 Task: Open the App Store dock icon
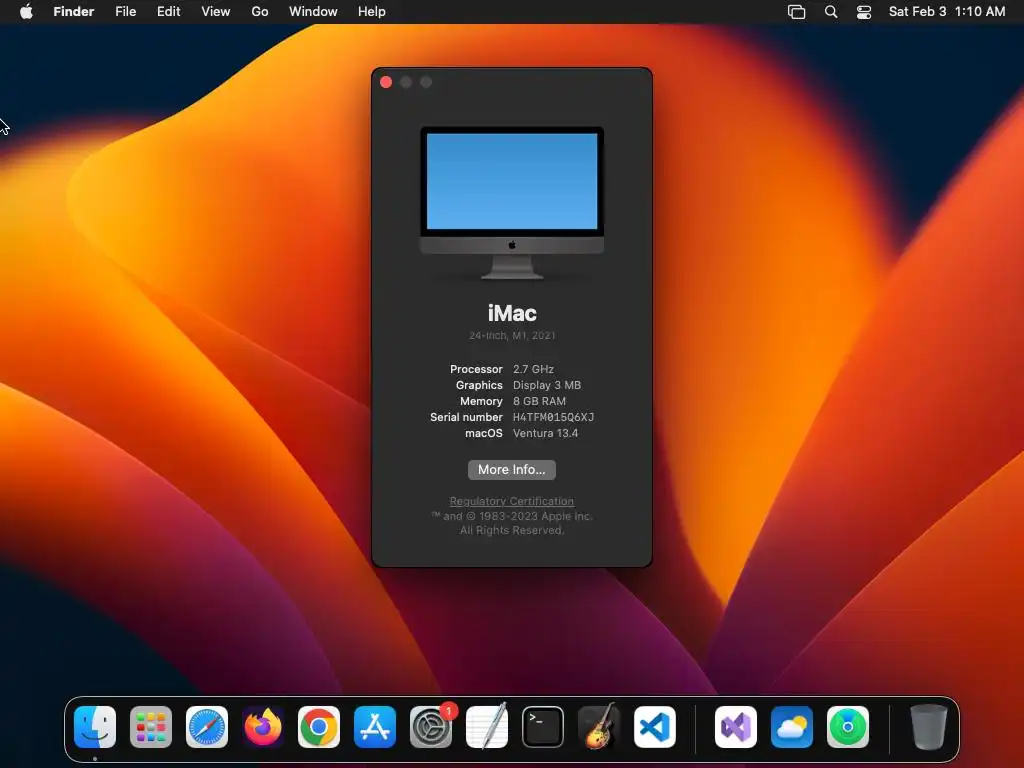click(375, 727)
